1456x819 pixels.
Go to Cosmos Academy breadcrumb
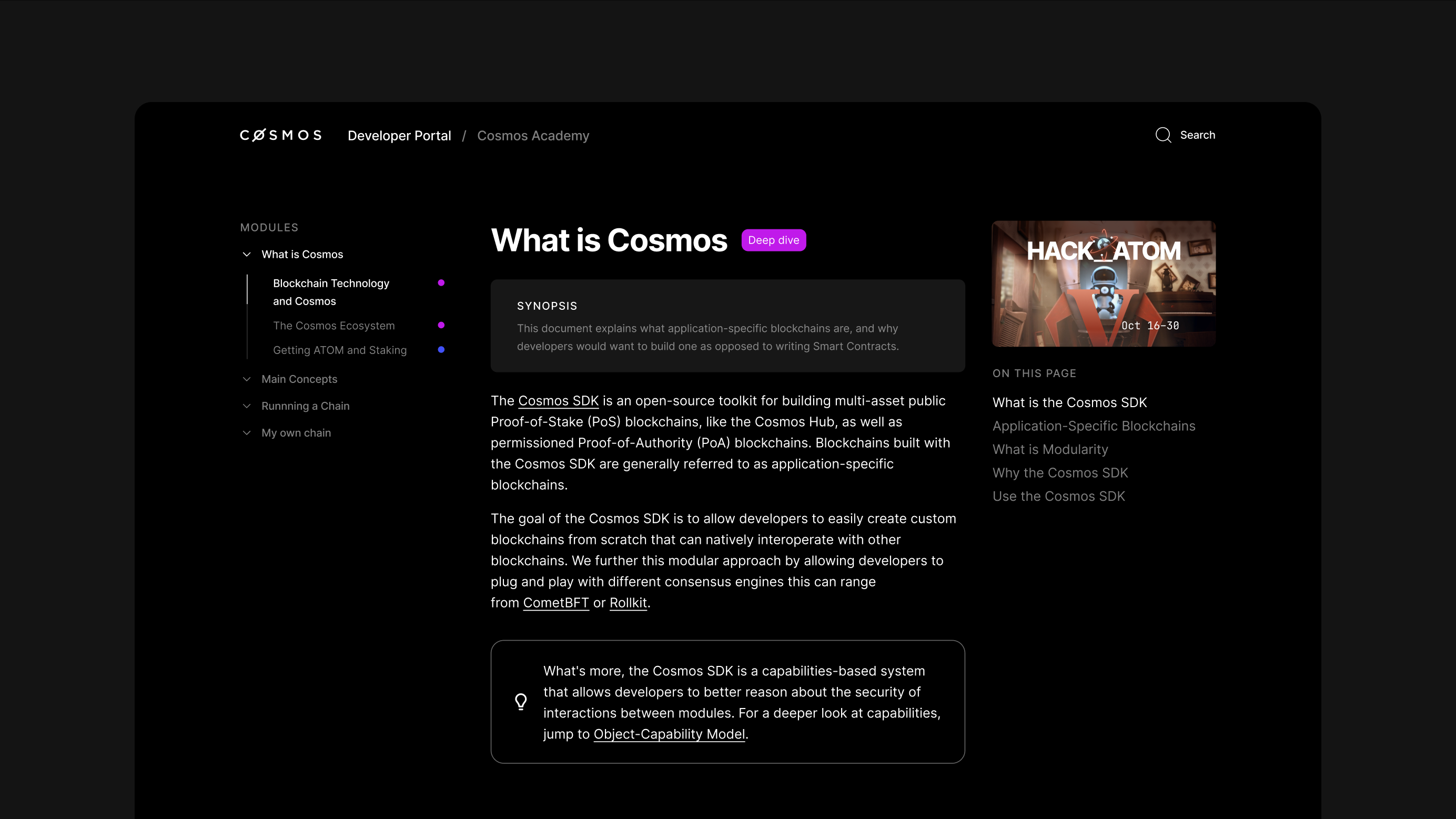coord(532,136)
